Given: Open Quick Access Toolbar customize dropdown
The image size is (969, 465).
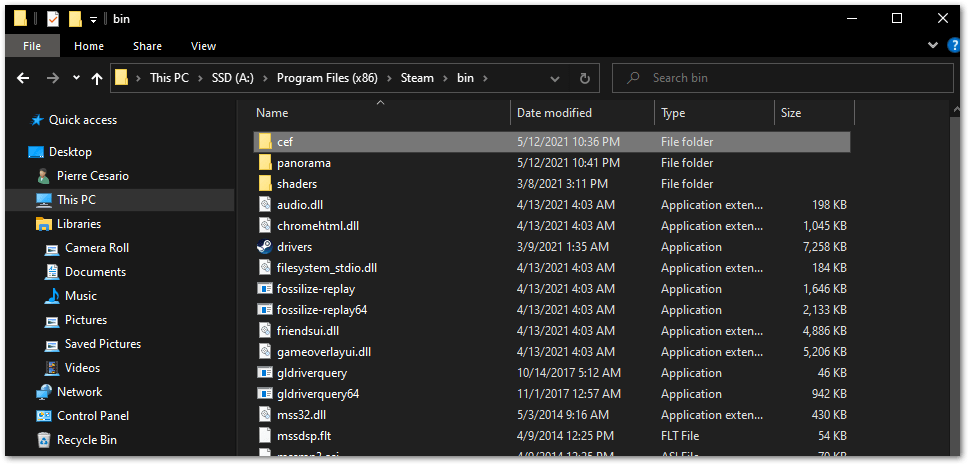Looking at the screenshot, I should [93, 20].
